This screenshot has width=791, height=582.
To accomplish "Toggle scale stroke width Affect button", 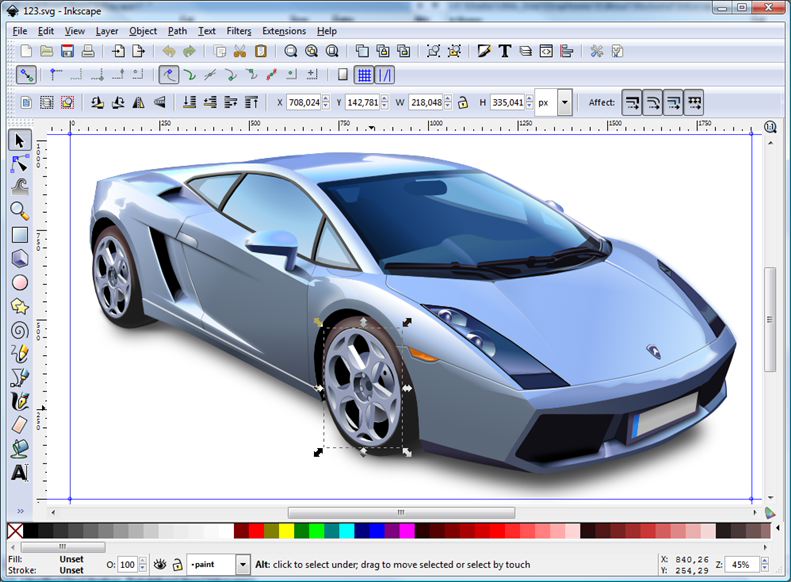I will point(632,102).
